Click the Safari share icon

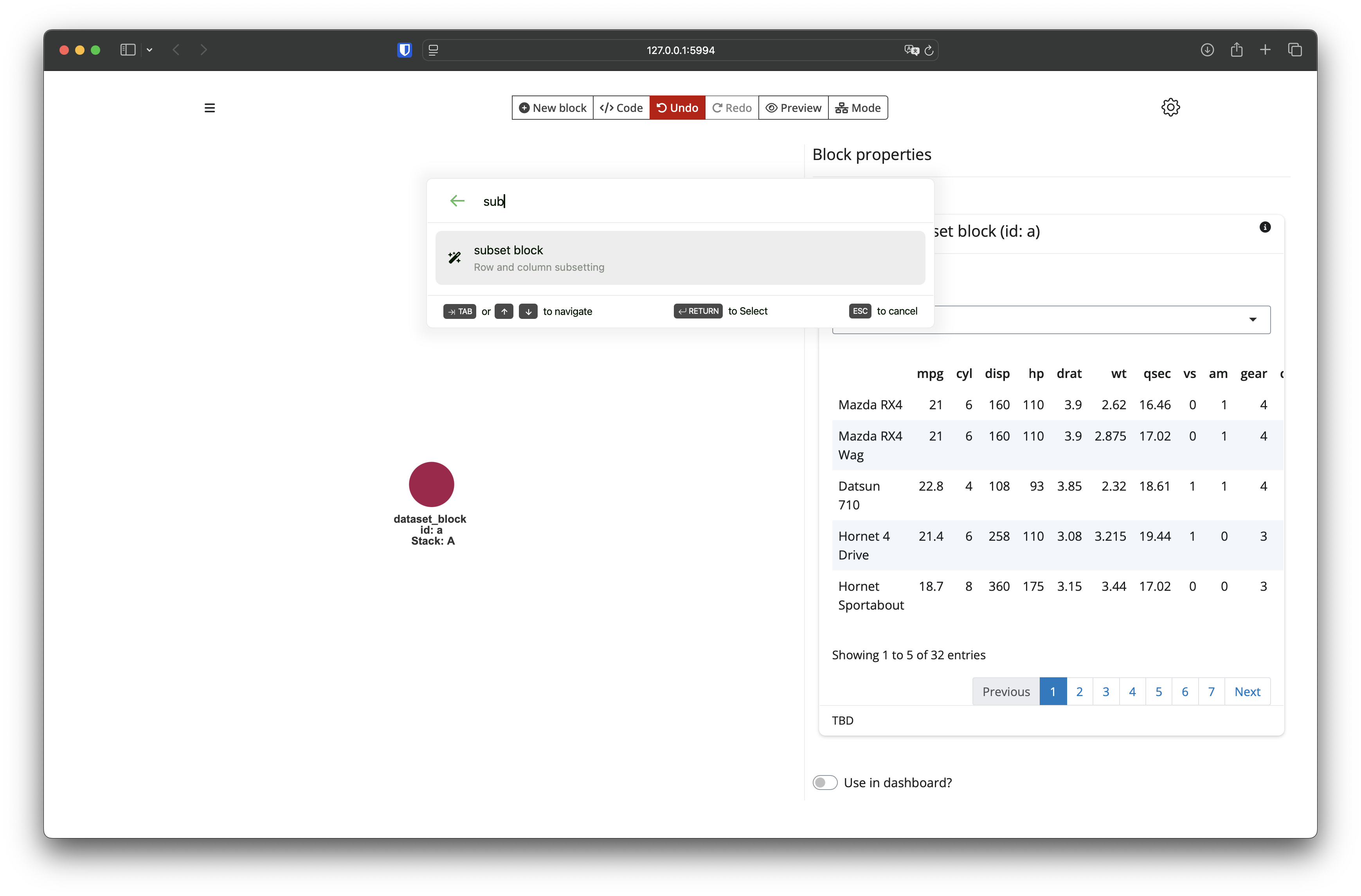tap(1236, 50)
